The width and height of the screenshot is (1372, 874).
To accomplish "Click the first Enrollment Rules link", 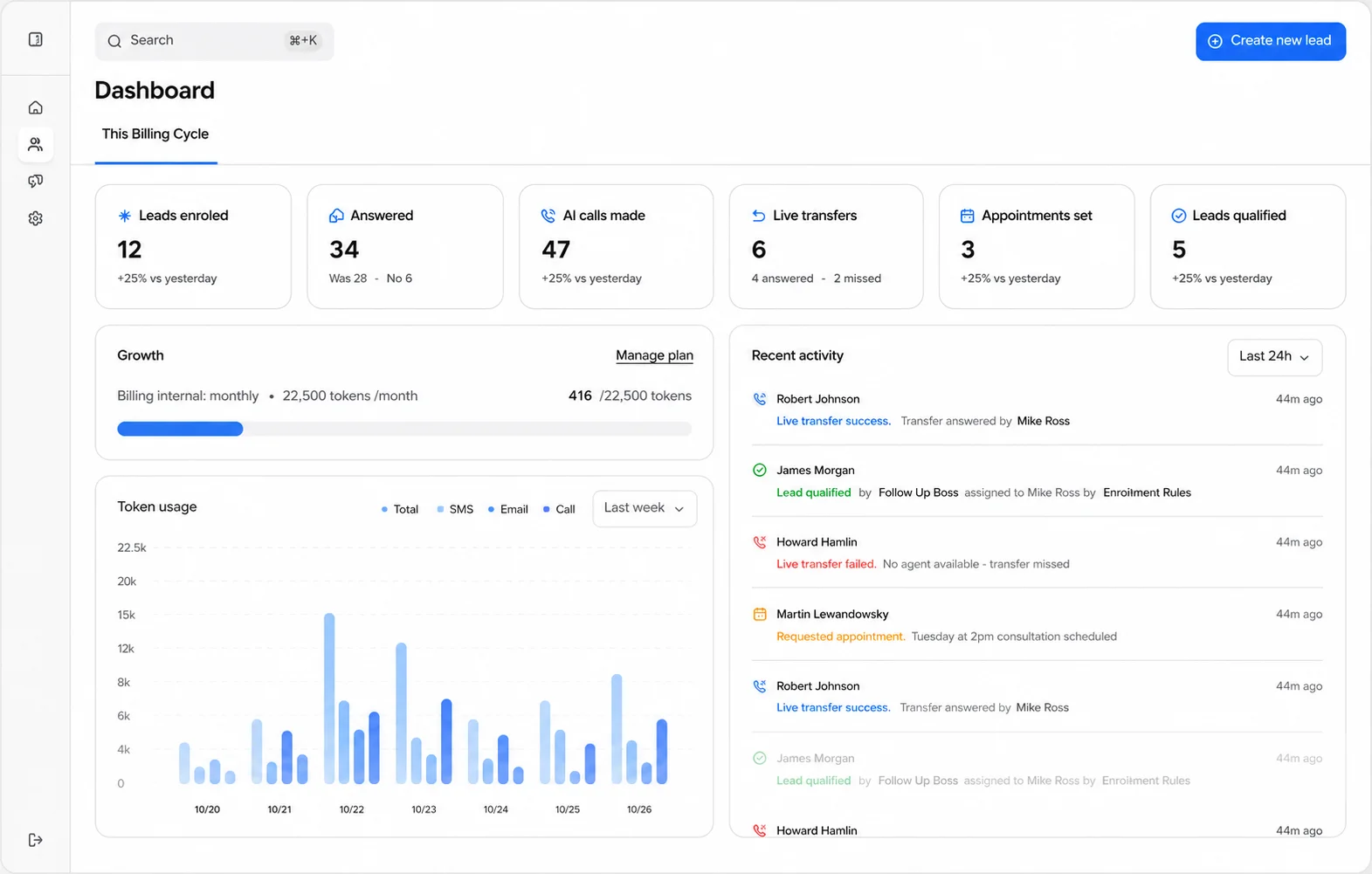I will (1147, 492).
